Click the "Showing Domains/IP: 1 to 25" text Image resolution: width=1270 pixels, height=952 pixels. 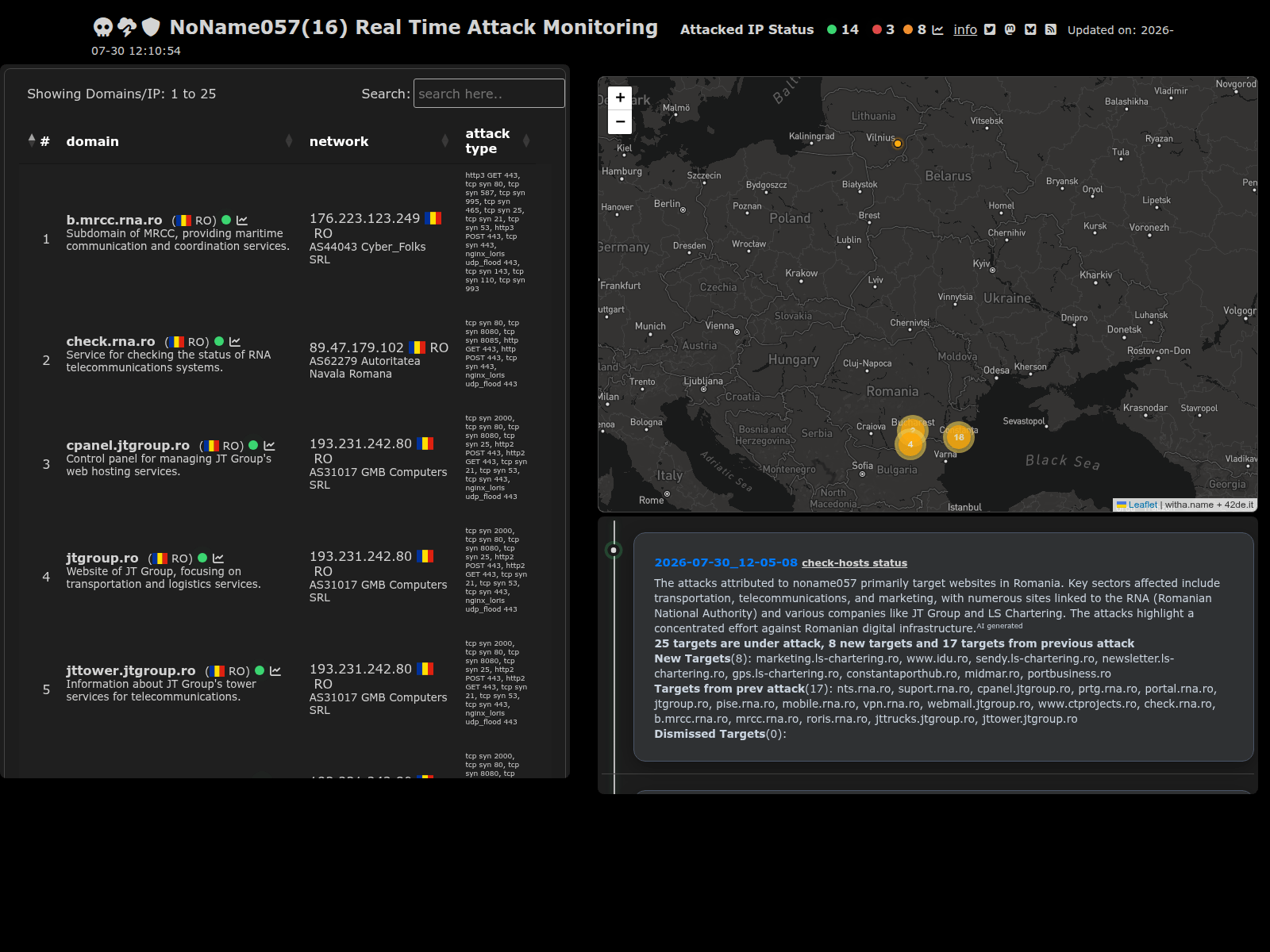click(x=121, y=94)
